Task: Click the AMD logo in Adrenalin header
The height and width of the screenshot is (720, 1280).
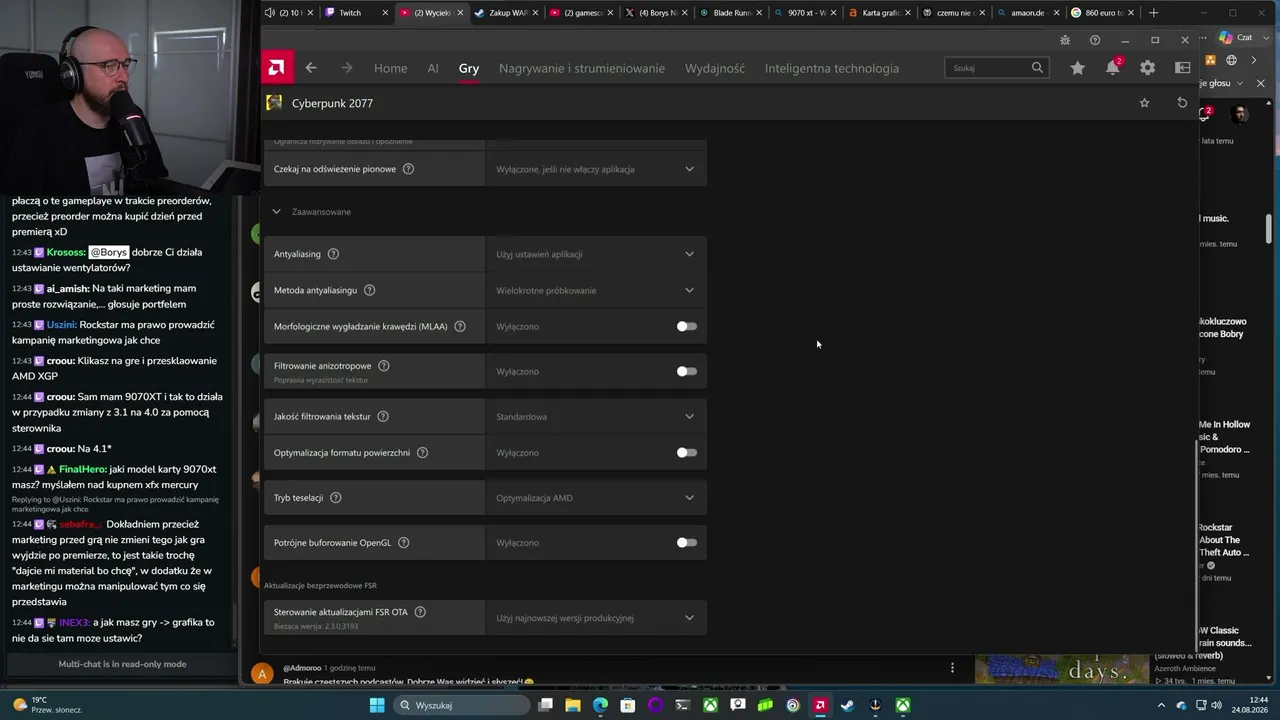Action: coord(277,68)
